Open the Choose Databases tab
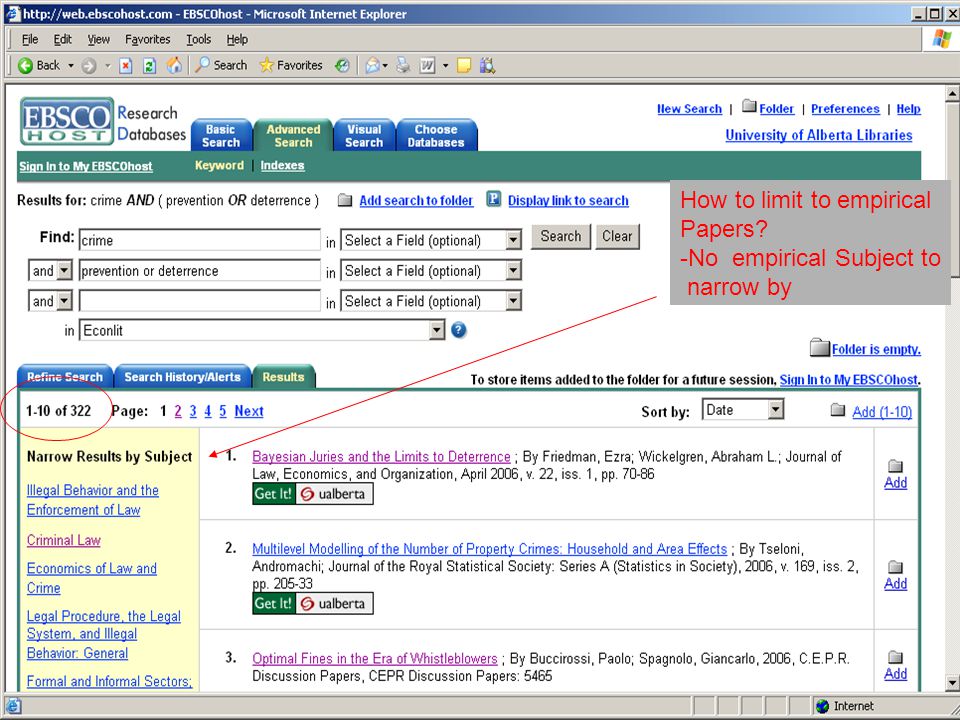The height and width of the screenshot is (720, 960). [x=437, y=135]
